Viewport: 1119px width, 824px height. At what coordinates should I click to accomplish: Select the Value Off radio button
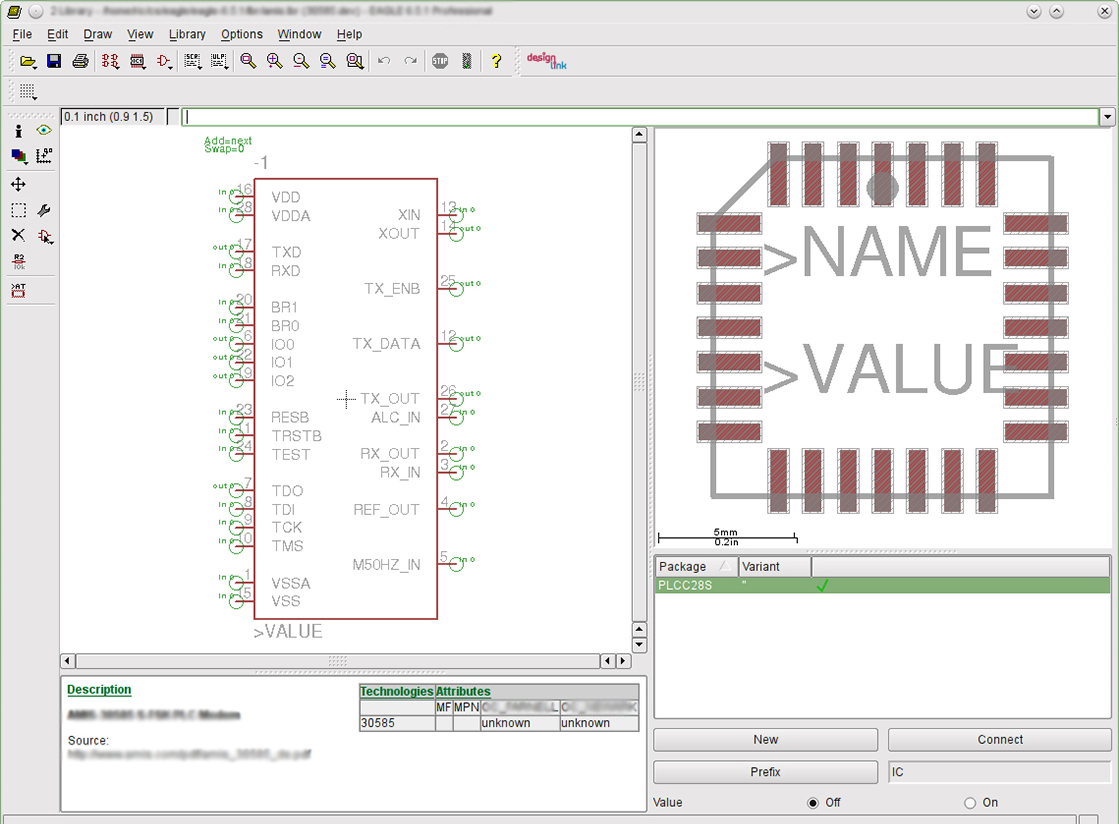tap(813, 803)
